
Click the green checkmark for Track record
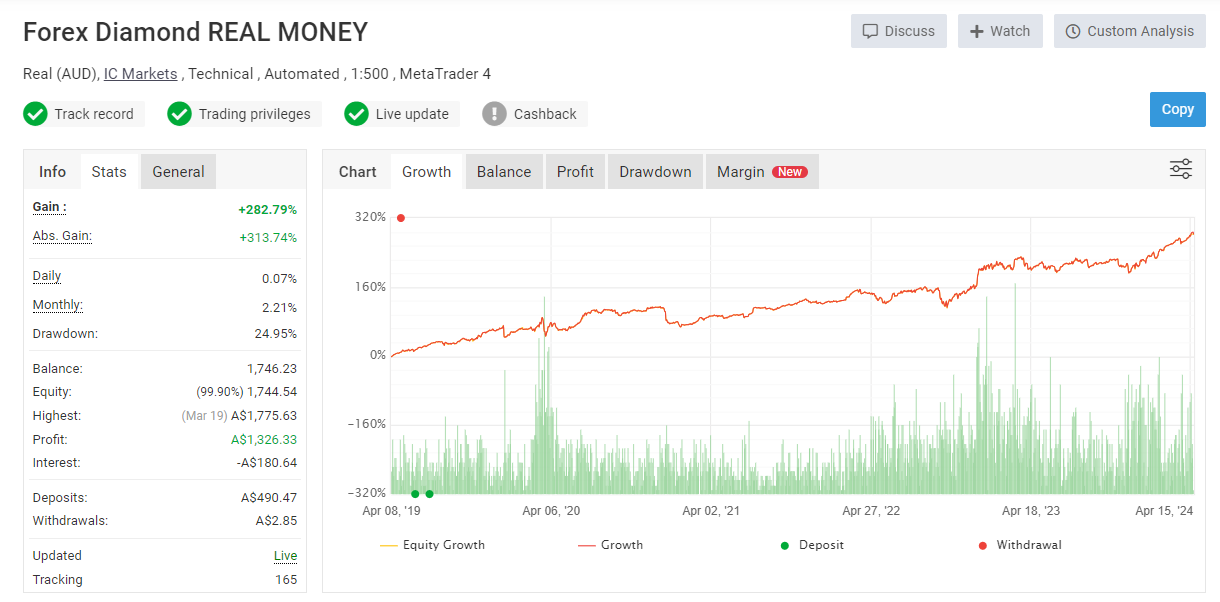coord(35,114)
